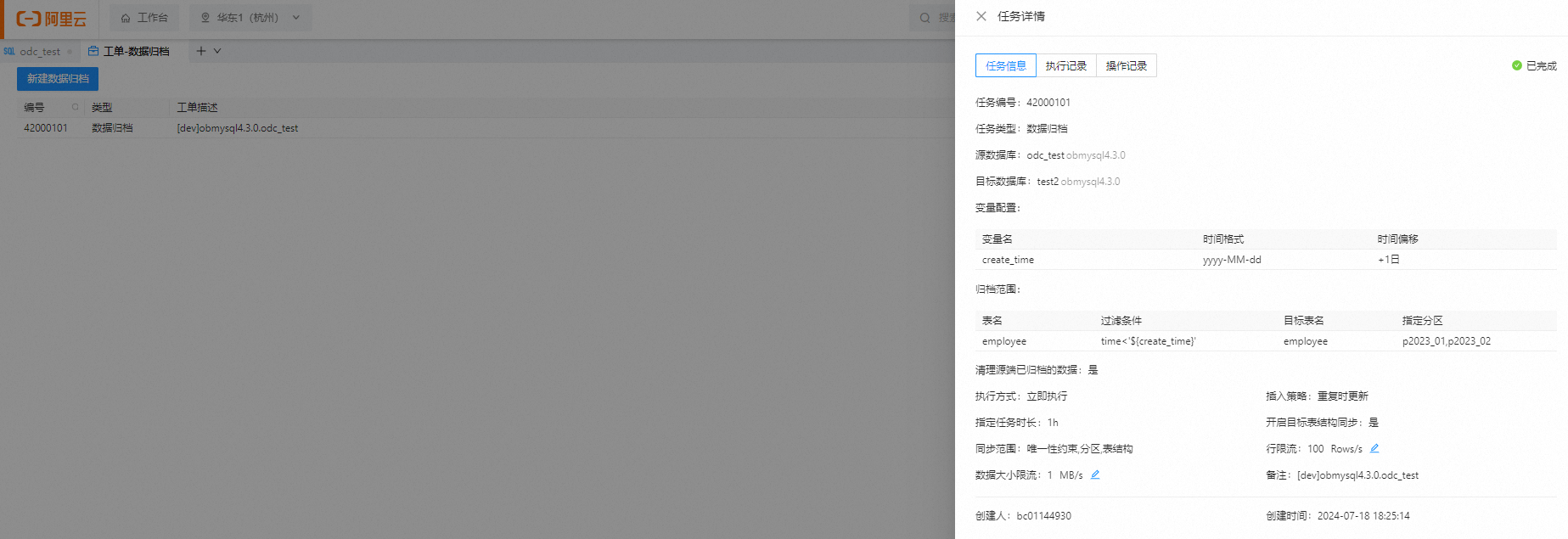Click the partition value p2023_01,p2023_02
The height and width of the screenshot is (539, 1568).
[x=1447, y=341]
